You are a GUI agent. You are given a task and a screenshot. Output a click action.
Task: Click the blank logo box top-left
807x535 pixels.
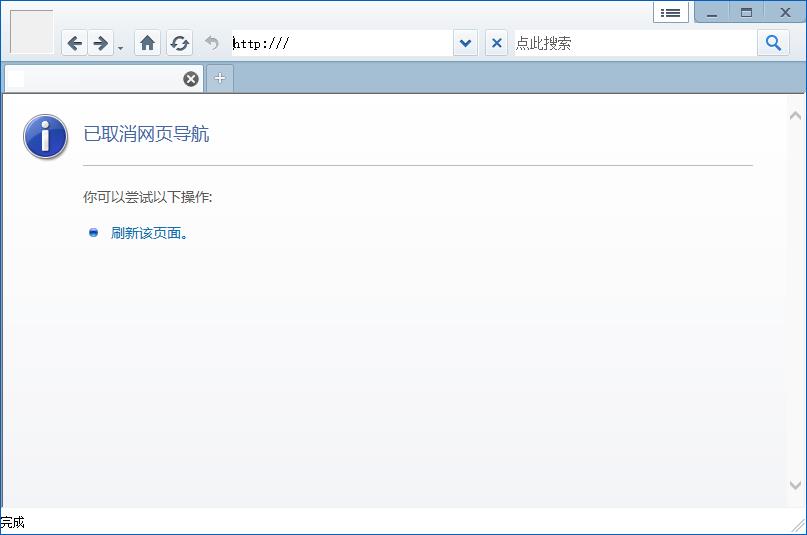pos(31,32)
